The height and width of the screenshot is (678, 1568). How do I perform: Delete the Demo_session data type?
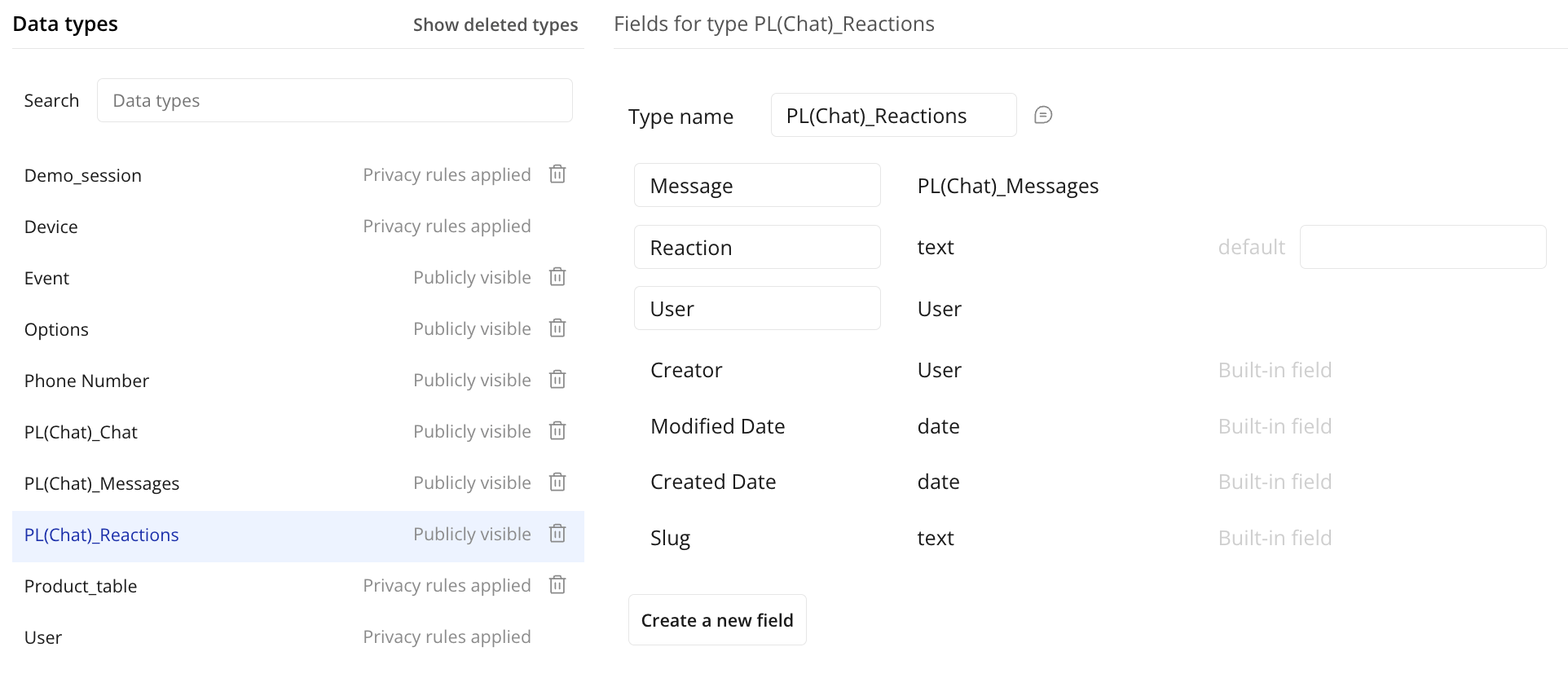pyautogui.click(x=557, y=174)
